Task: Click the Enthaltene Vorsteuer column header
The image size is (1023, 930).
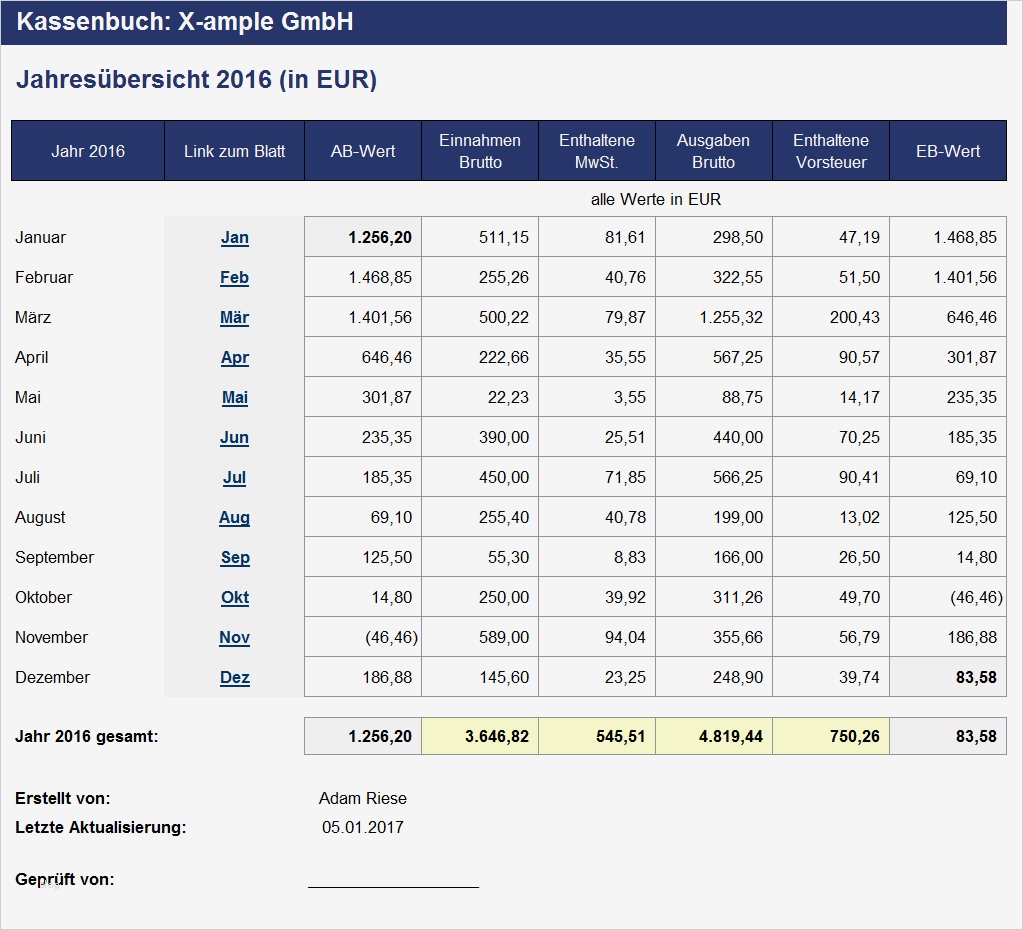Action: coord(830,151)
